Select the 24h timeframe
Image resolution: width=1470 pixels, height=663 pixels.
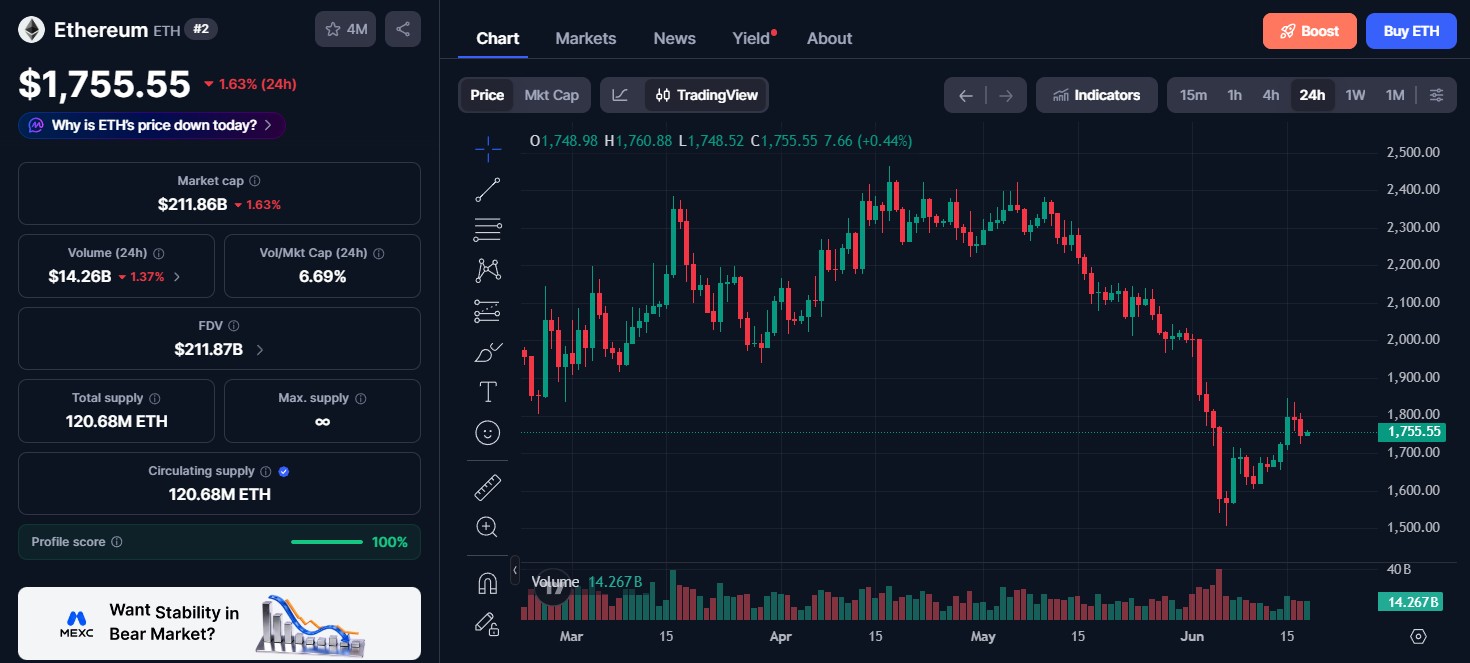1312,95
